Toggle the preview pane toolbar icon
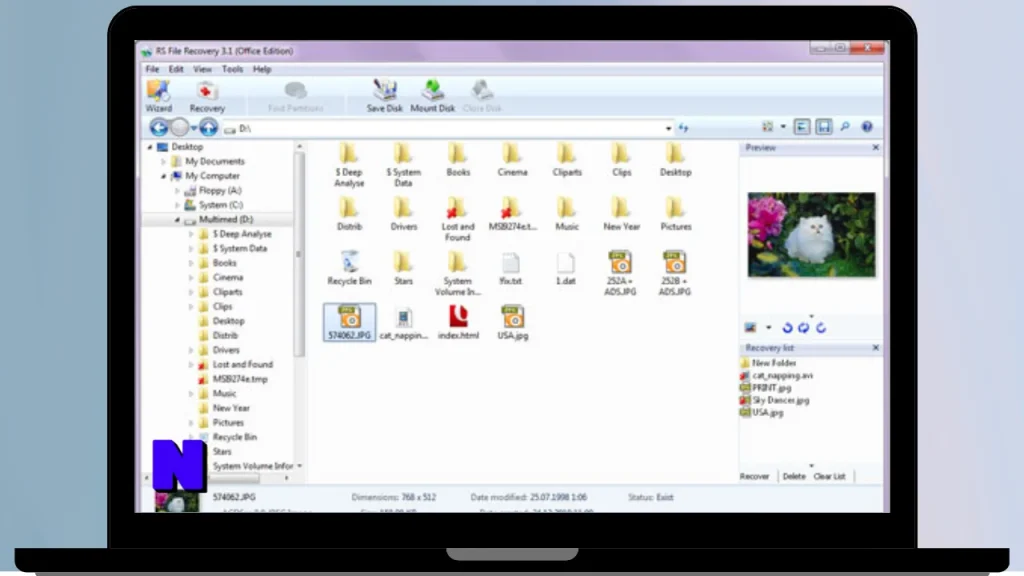Image resolution: width=1024 pixels, height=576 pixels. coord(802,127)
